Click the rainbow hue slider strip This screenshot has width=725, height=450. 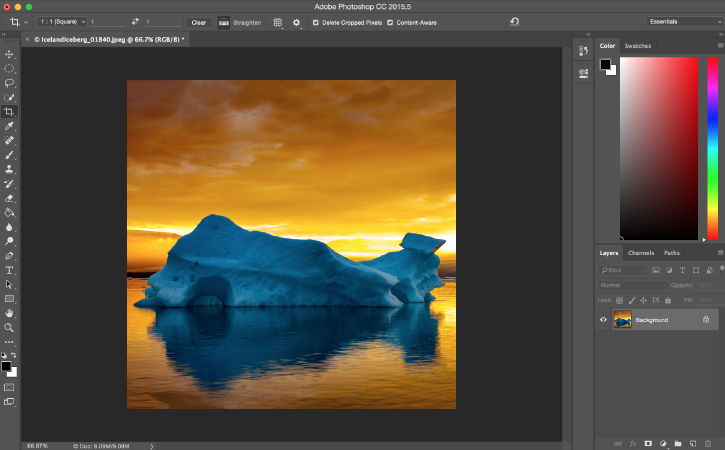(x=711, y=147)
